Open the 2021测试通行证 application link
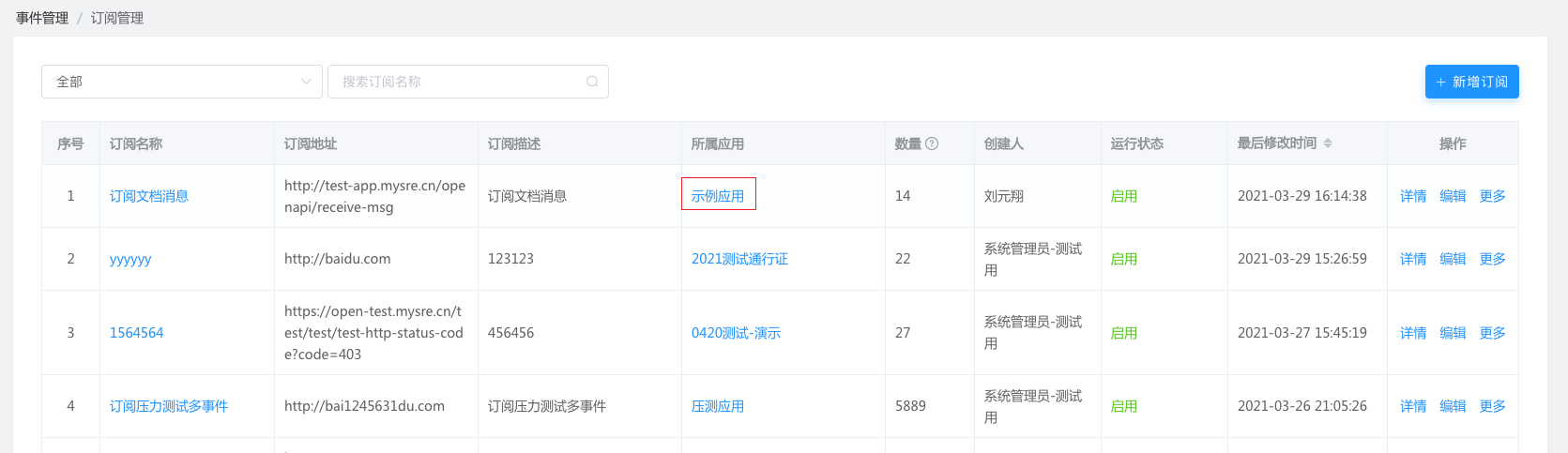This screenshot has width=1568, height=453. coord(739,259)
